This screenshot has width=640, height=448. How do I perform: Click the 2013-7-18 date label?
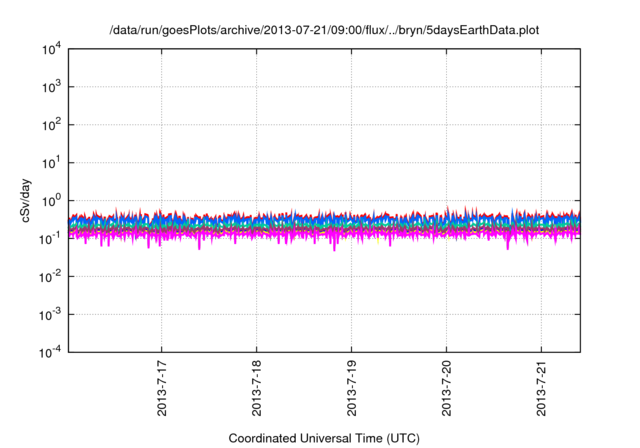[257, 388]
